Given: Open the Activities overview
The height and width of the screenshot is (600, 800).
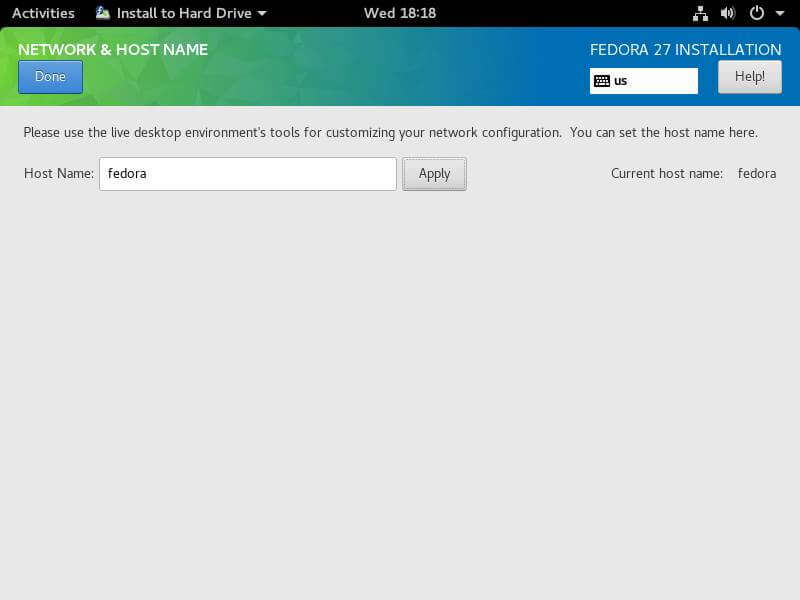Looking at the screenshot, I should [x=43, y=13].
